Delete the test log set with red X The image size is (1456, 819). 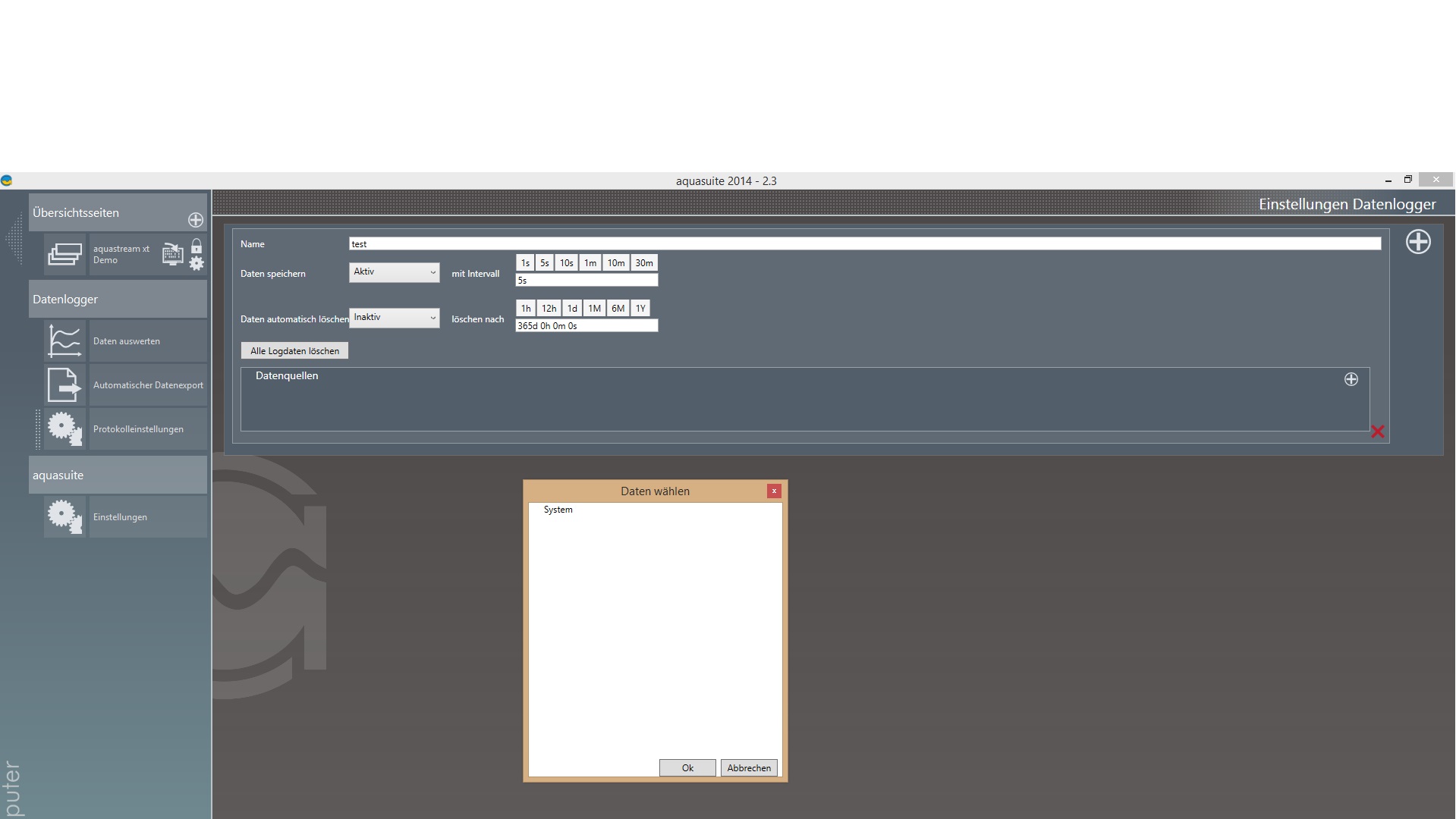[1378, 431]
